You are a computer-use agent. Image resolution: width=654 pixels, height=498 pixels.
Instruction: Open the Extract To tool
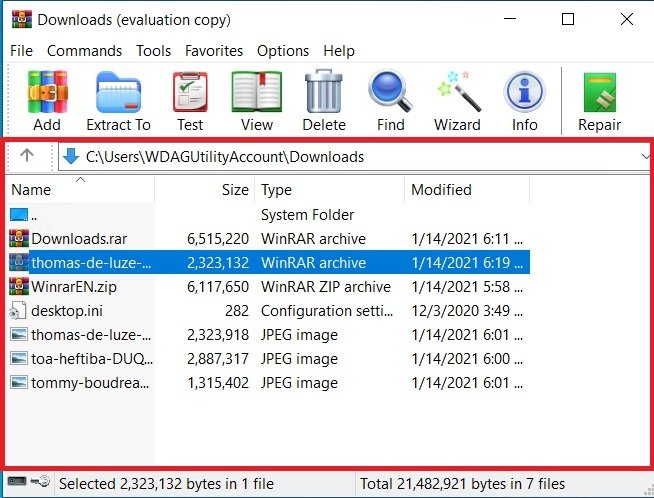(x=118, y=92)
